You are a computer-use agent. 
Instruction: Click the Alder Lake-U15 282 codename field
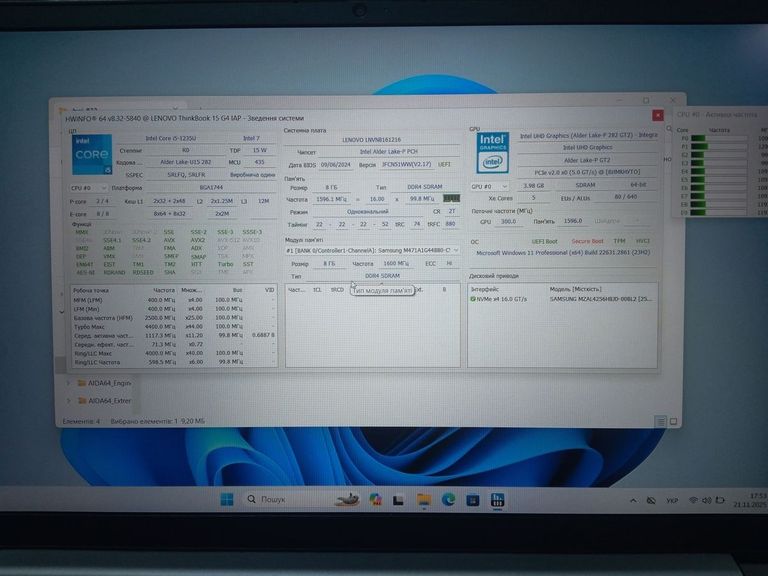coord(186,162)
